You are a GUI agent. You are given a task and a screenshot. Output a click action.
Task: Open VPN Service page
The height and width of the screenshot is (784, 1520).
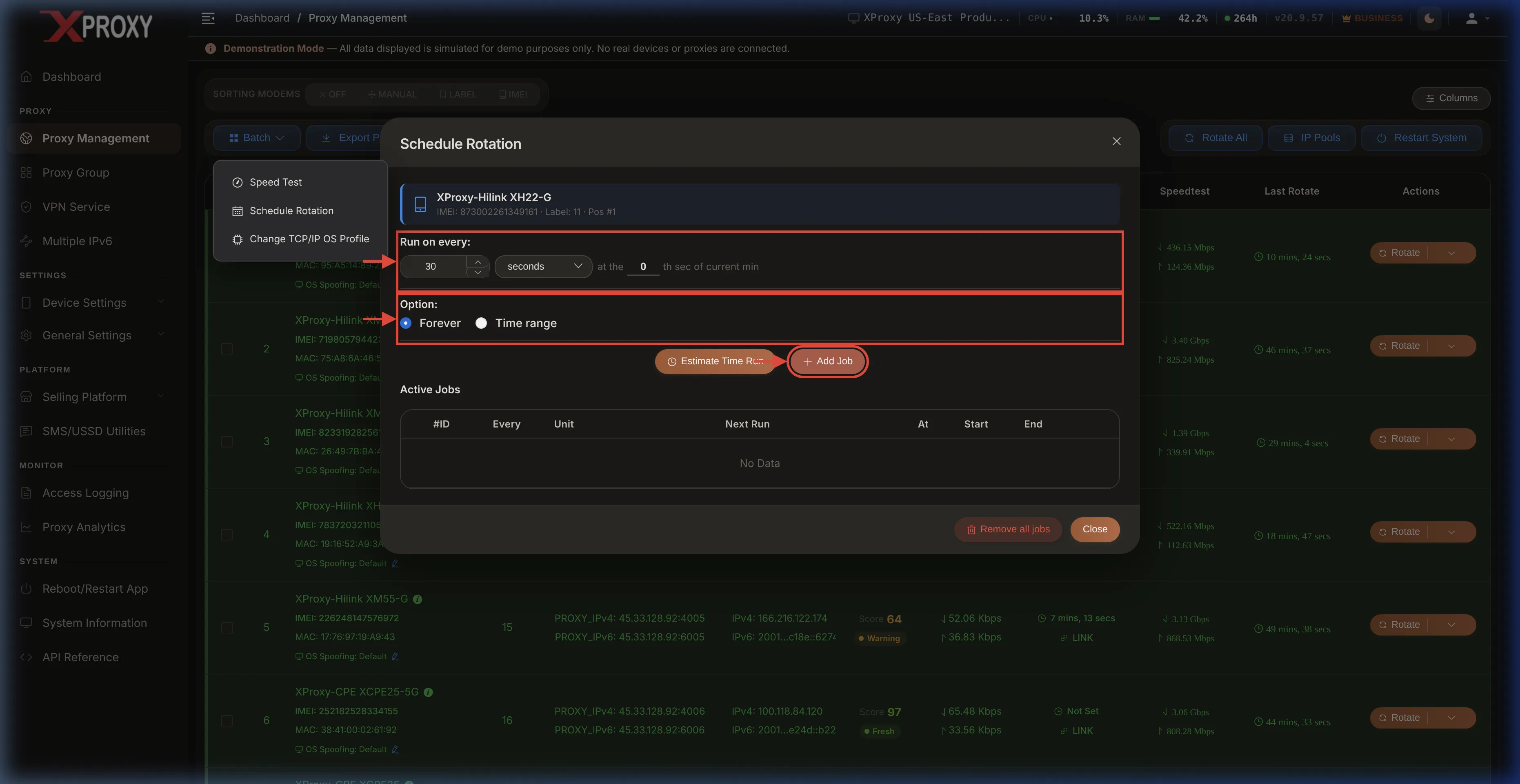(x=76, y=207)
